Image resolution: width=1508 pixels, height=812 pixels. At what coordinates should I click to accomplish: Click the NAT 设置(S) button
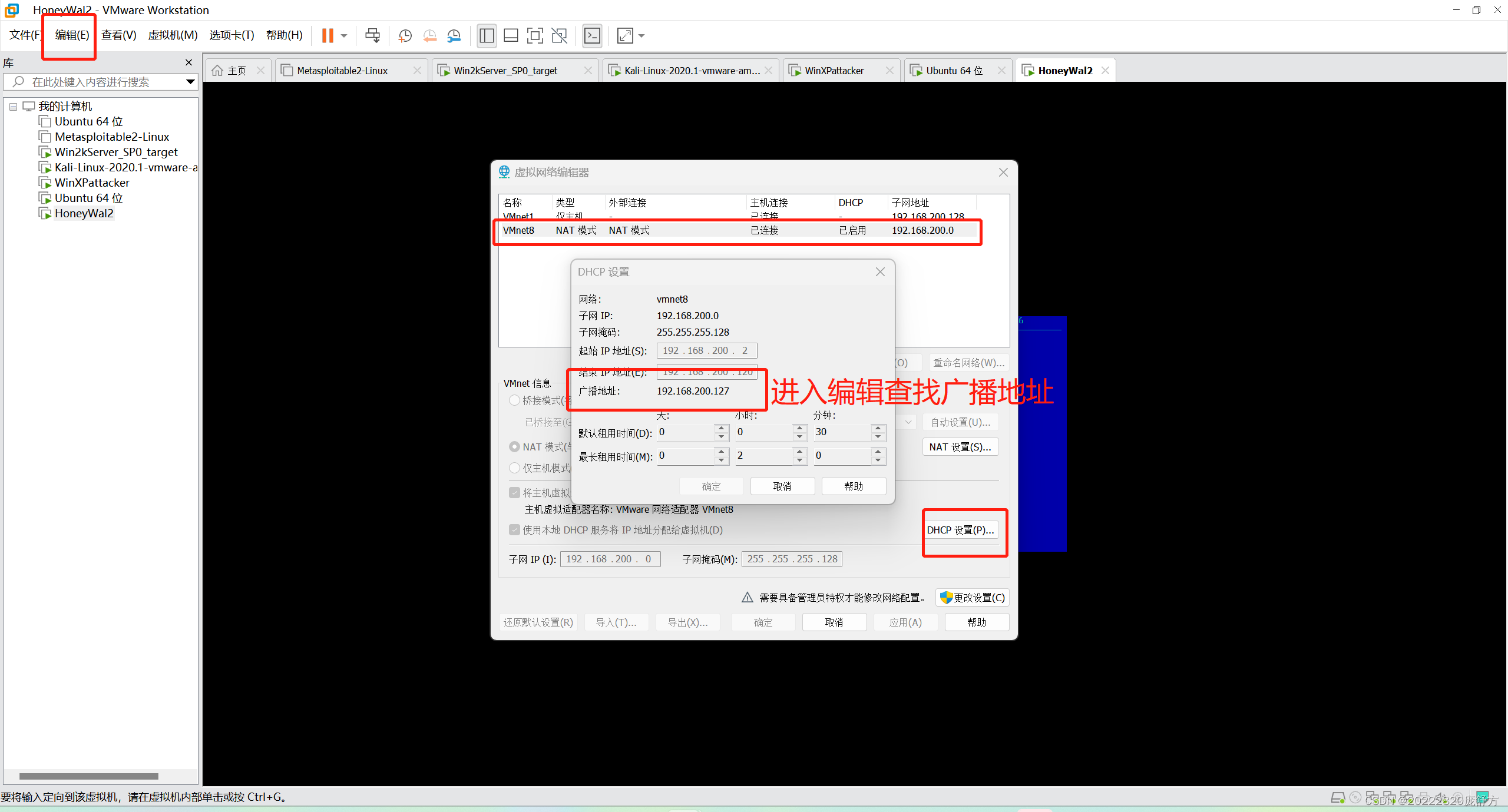(x=960, y=447)
